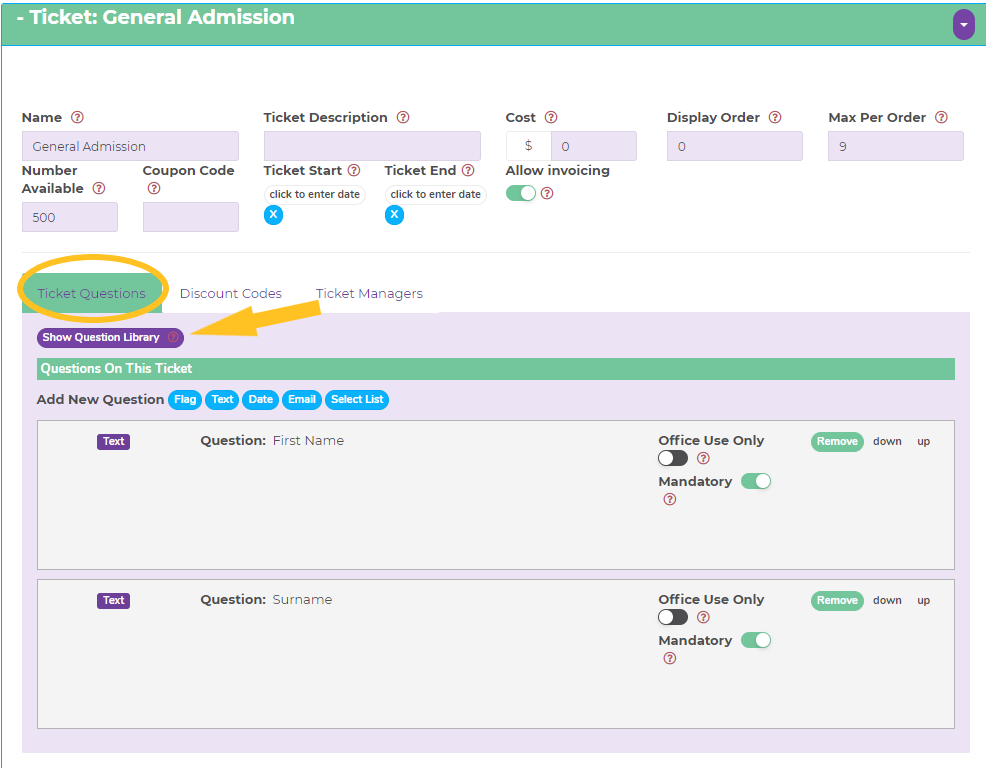Enable Office Use Only for First Name
Image resolution: width=986 pixels, height=768 pixels.
pos(673,458)
